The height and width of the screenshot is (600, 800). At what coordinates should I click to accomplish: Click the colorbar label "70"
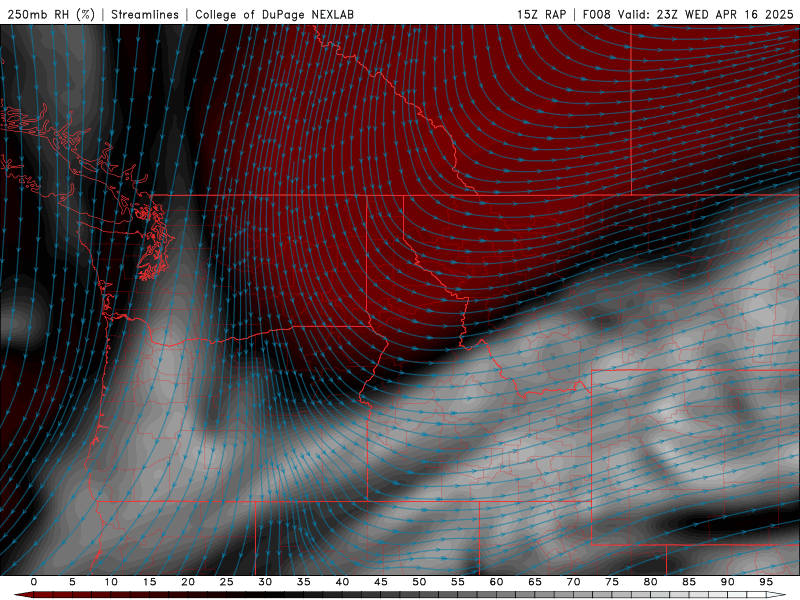tap(573, 582)
